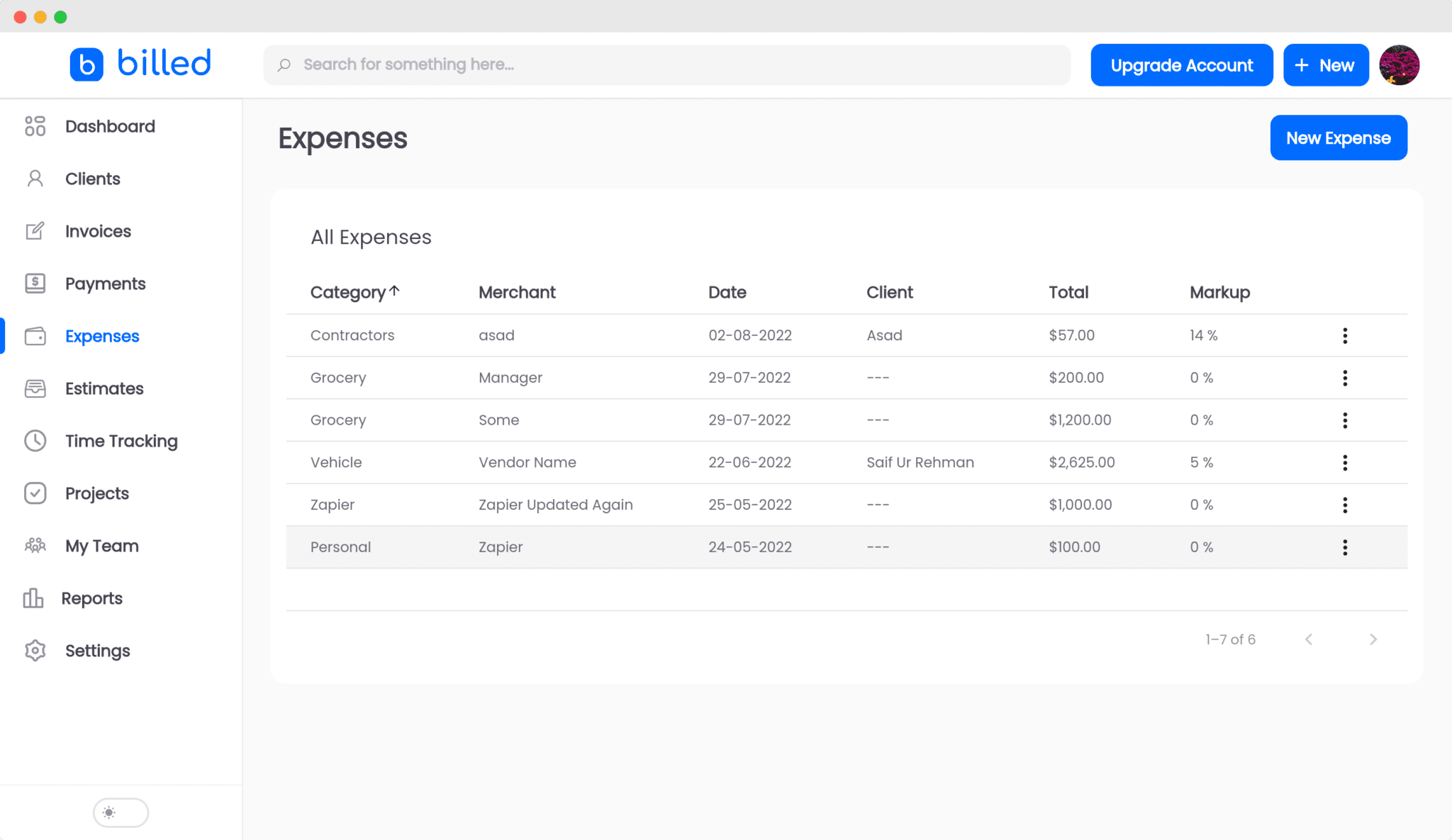Click the profile avatar picture
Image resolution: width=1452 pixels, height=840 pixels.
pyautogui.click(x=1400, y=65)
